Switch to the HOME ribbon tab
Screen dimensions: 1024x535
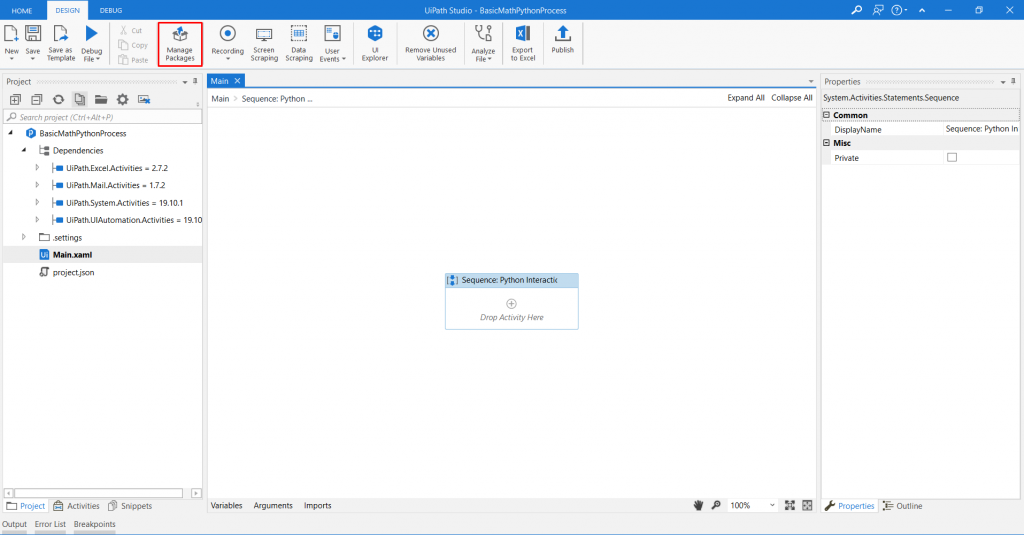pos(22,10)
